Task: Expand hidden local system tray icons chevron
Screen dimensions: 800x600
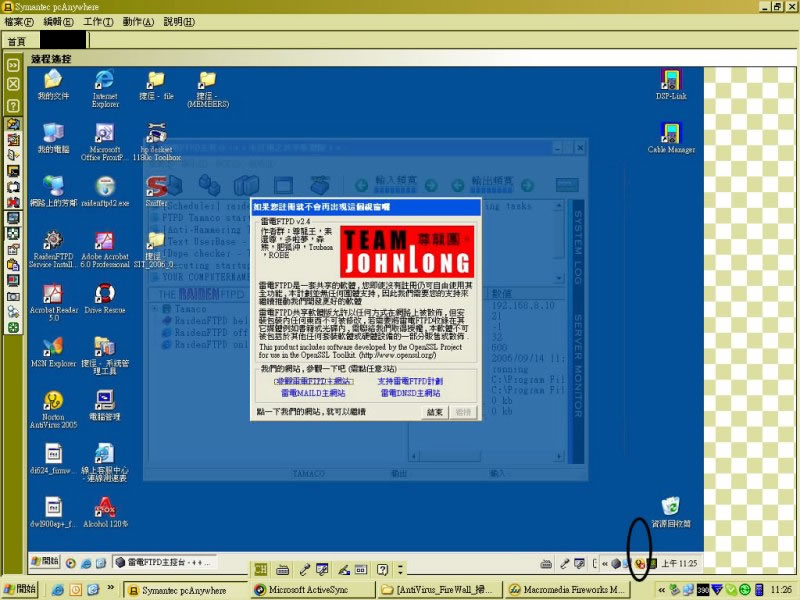Action: 661,590
